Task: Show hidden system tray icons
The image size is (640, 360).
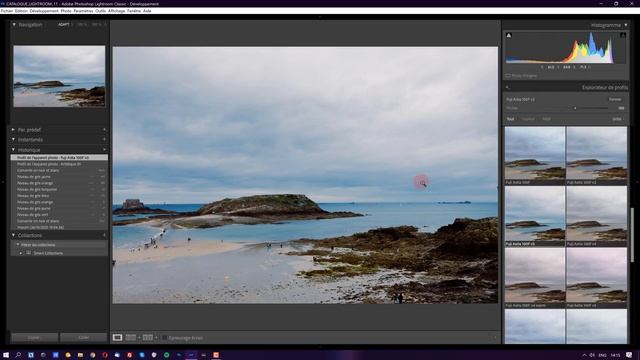Action: point(584,355)
